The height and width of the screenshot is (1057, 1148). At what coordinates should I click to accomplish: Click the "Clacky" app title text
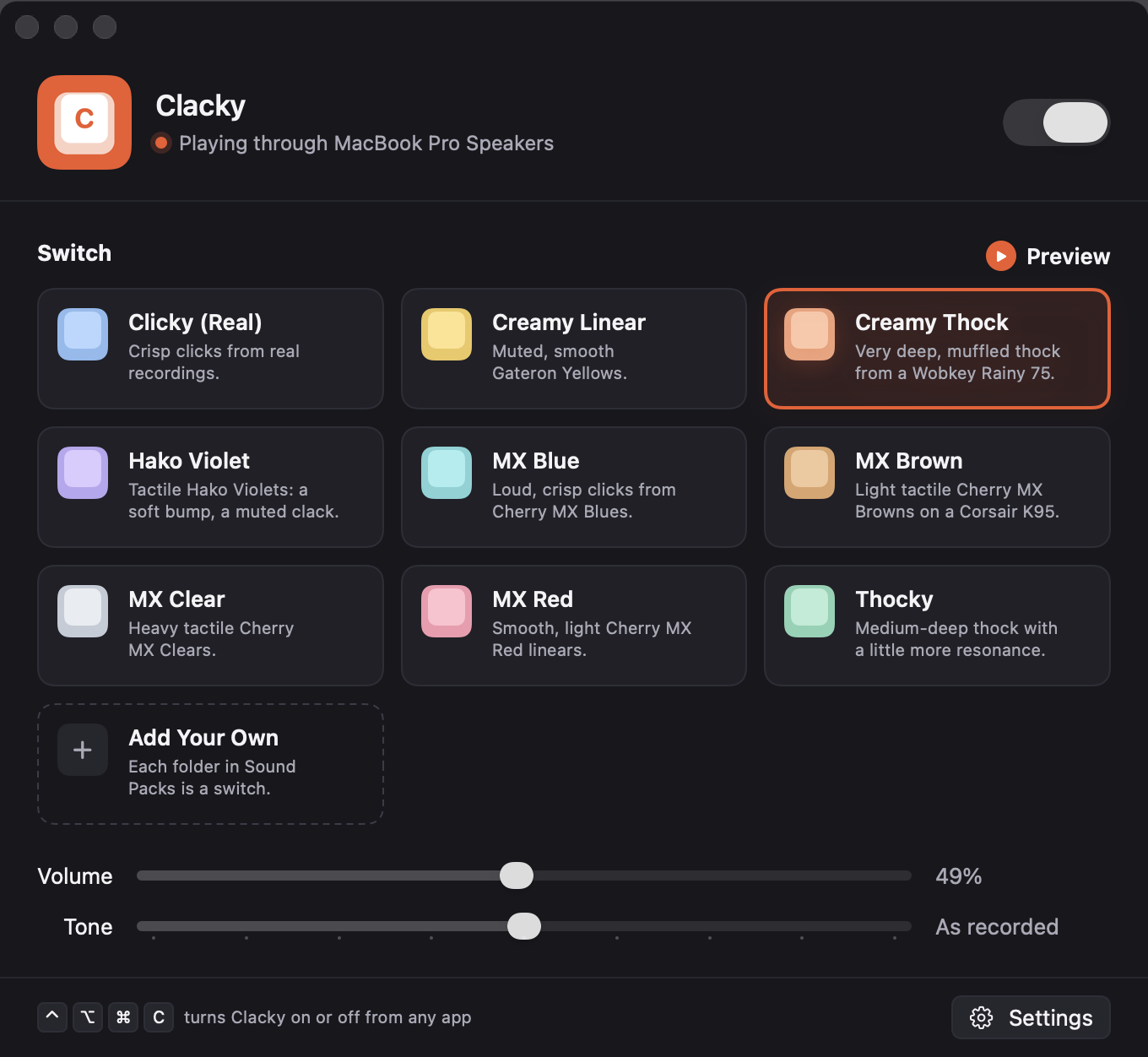(x=201, y=106)
